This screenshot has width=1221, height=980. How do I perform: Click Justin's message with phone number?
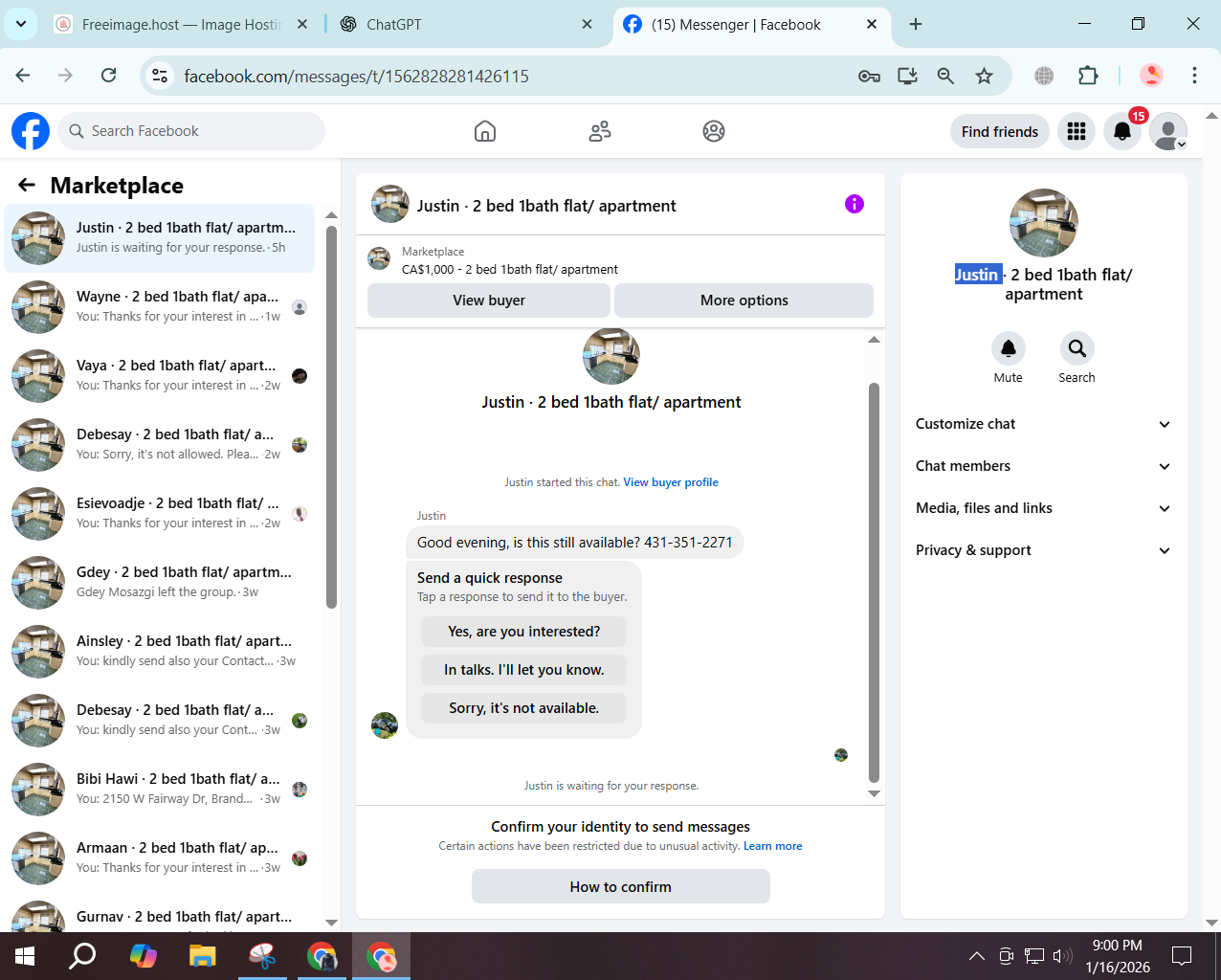[x=574, y=543]
